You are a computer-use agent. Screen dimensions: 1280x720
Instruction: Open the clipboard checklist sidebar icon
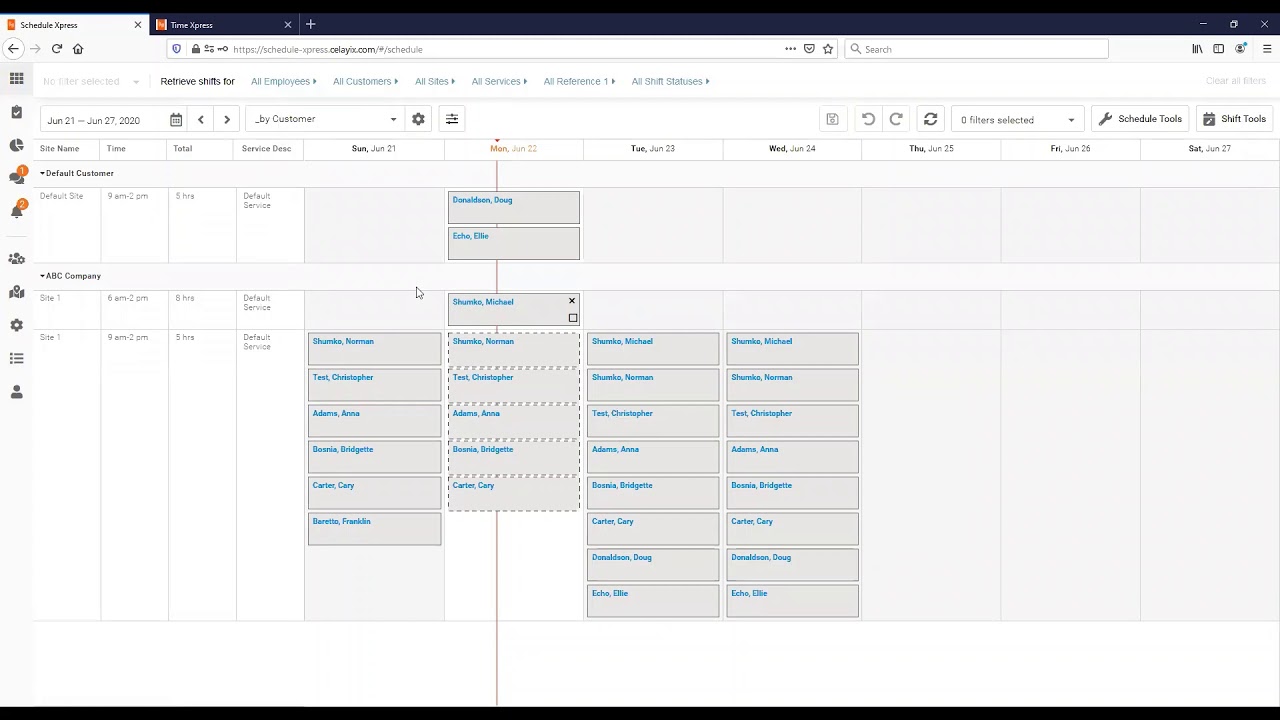[16, 112]
